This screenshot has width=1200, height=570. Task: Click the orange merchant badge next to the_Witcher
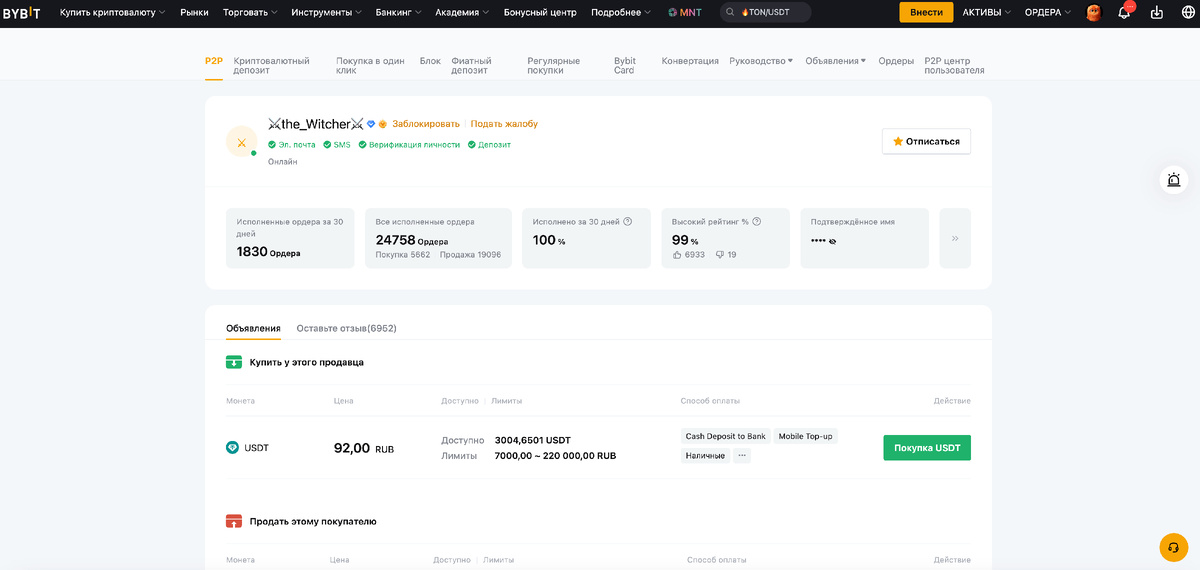382,124
